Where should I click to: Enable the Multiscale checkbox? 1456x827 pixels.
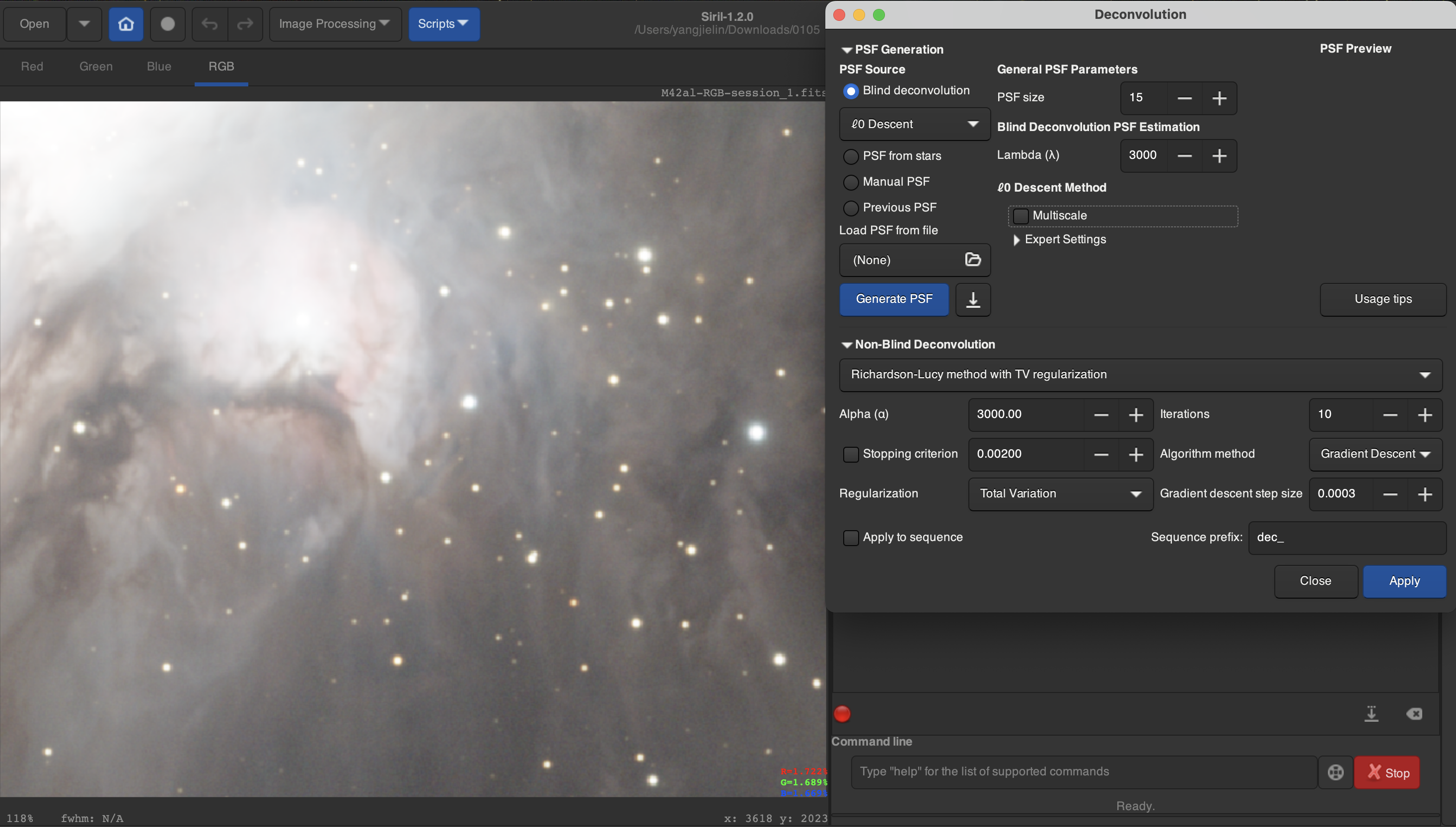click(1021, 216)
